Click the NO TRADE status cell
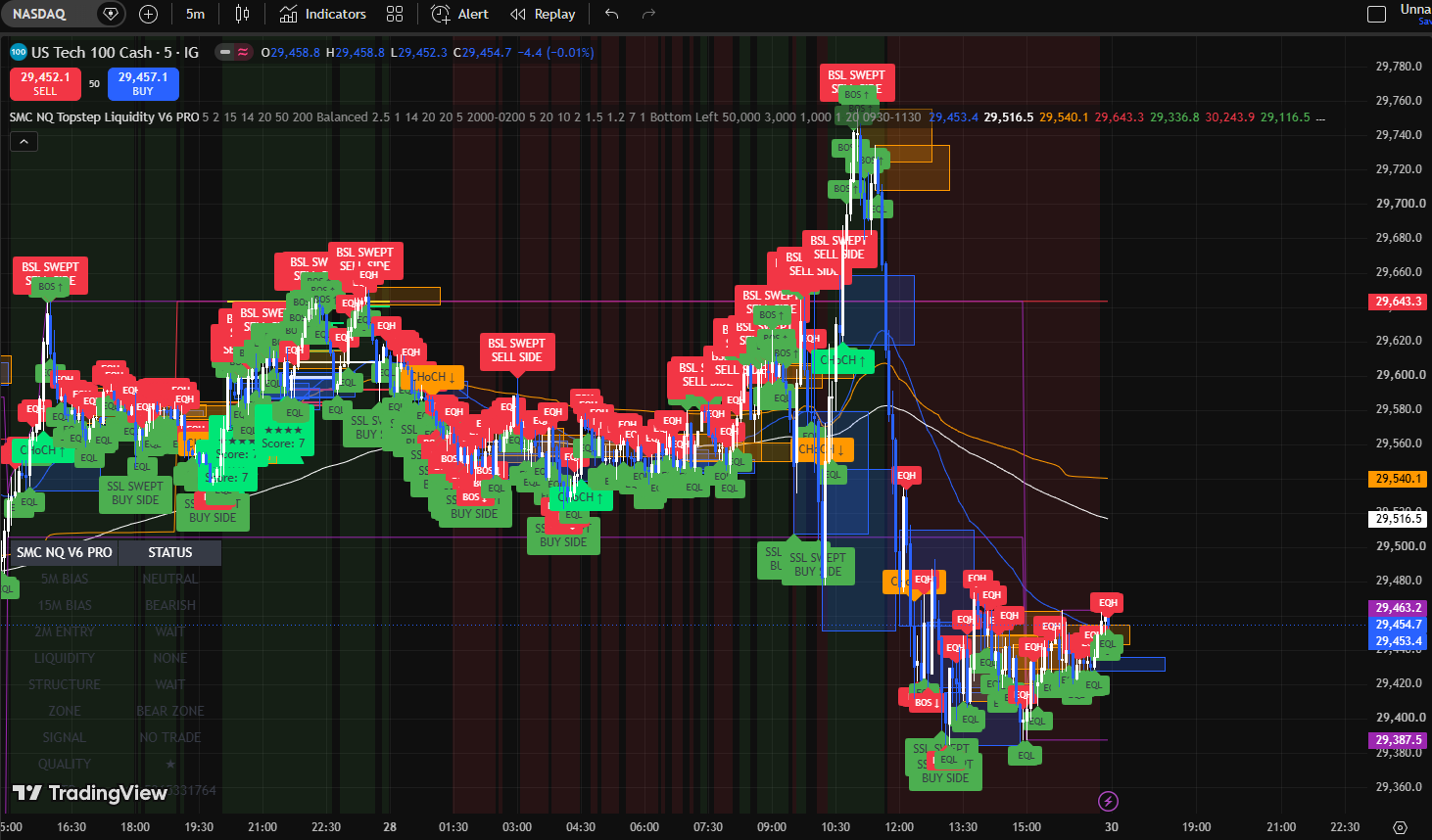Image resolution: width=1432 pixels, height=840 pixels. pos(170,737)
